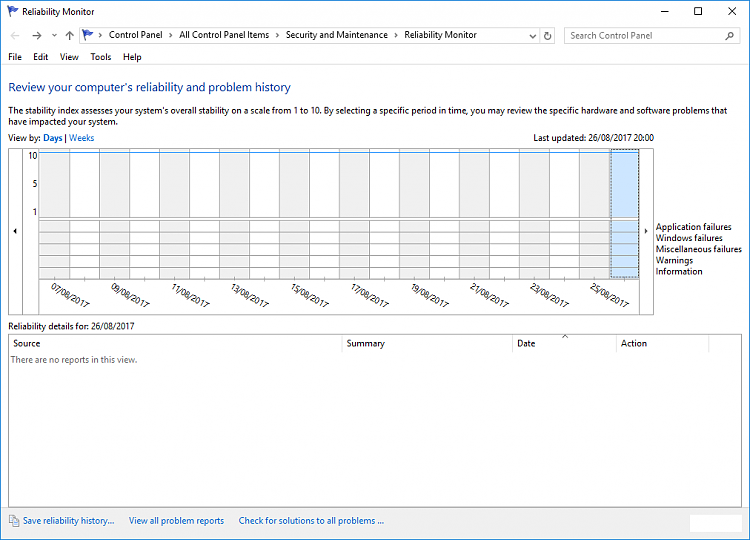Expand chevron after Security and Maintenance
750x540 pixels.
click(x=396, y=35)
